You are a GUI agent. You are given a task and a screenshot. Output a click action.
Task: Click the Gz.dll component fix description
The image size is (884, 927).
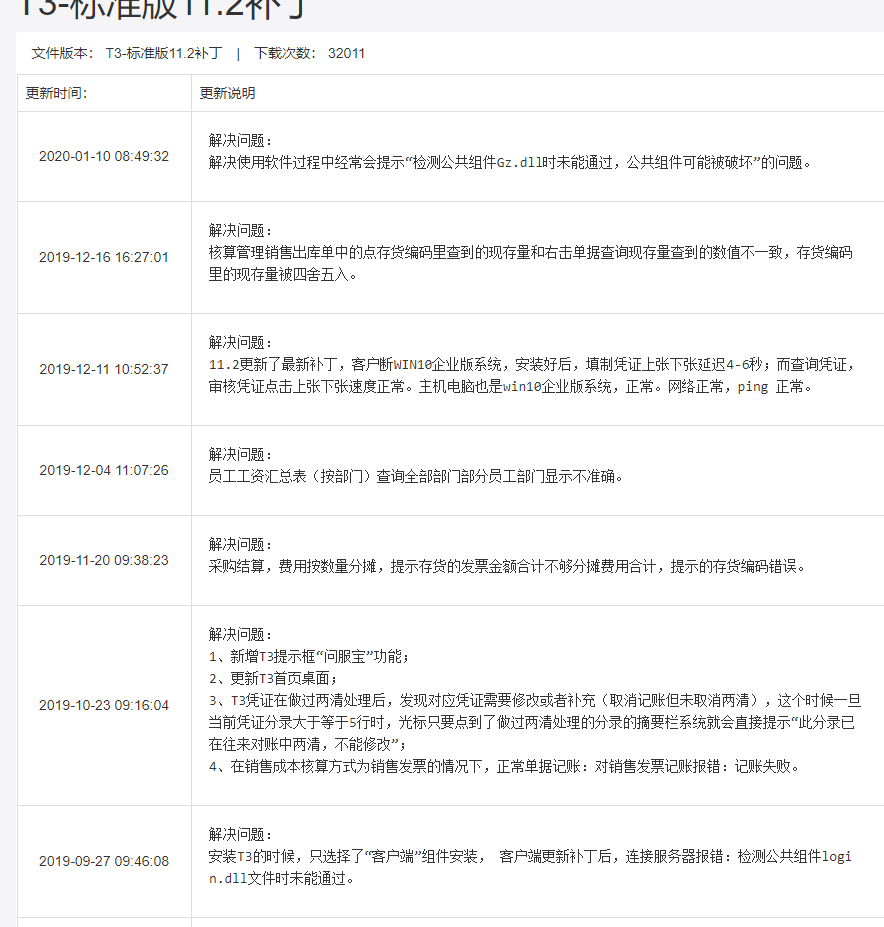510,162
